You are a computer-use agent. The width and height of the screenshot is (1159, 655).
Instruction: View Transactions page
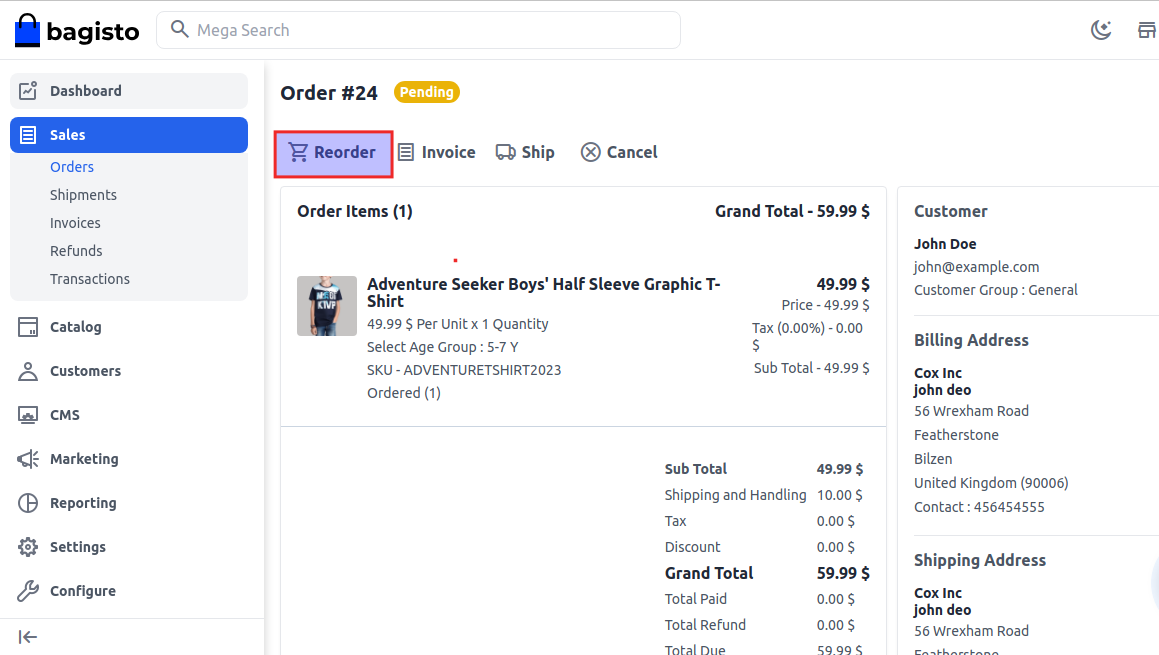click(x=90, y=279)
